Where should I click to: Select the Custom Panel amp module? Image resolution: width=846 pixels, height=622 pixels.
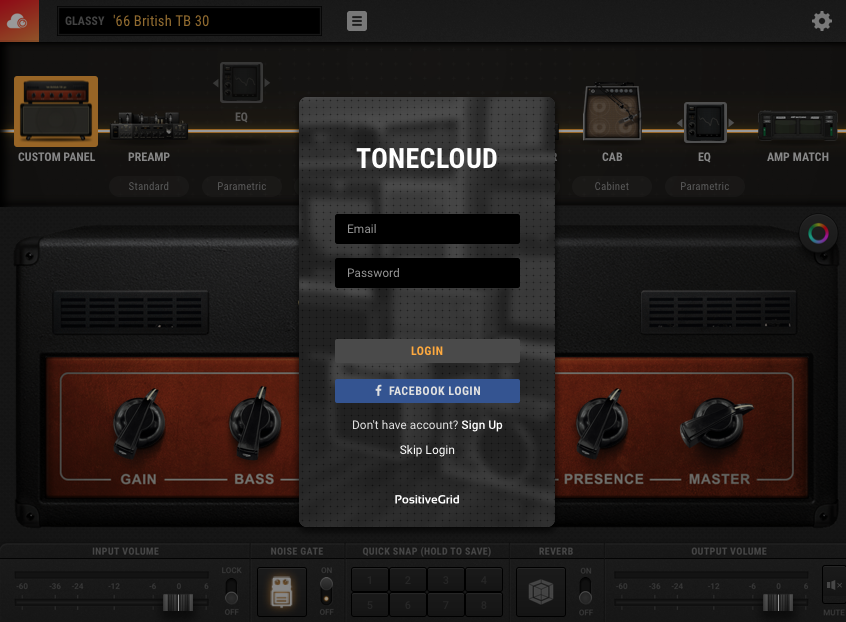(x=56, y=111)
